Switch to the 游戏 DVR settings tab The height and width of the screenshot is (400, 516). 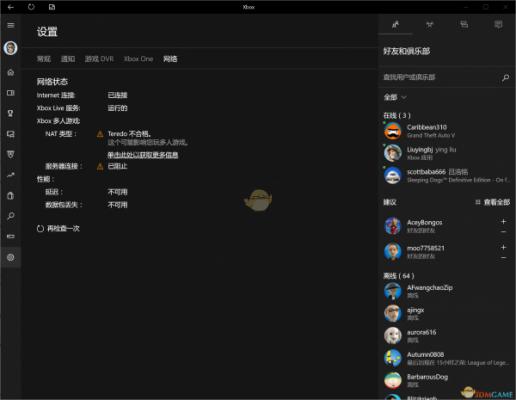pos(99,59)
